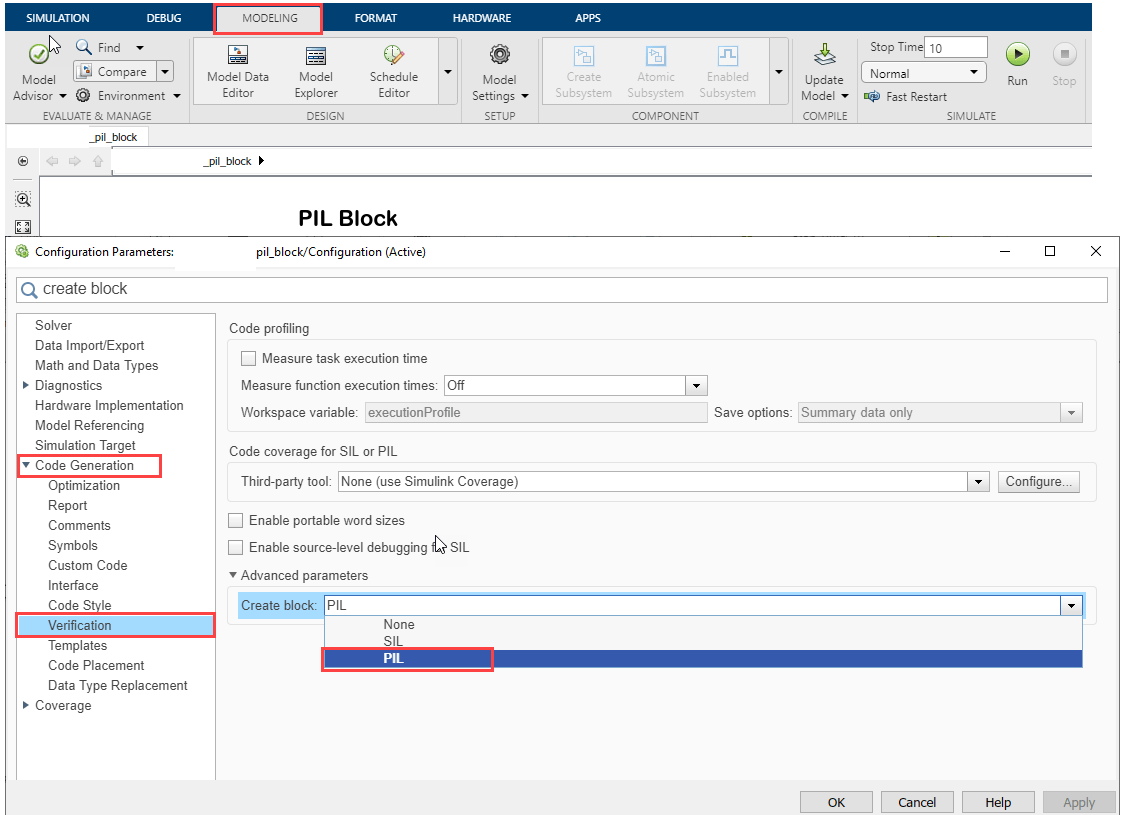Run the simulation with green play button
This screenshot has height=815, width=1127.
click(1017, 55)
